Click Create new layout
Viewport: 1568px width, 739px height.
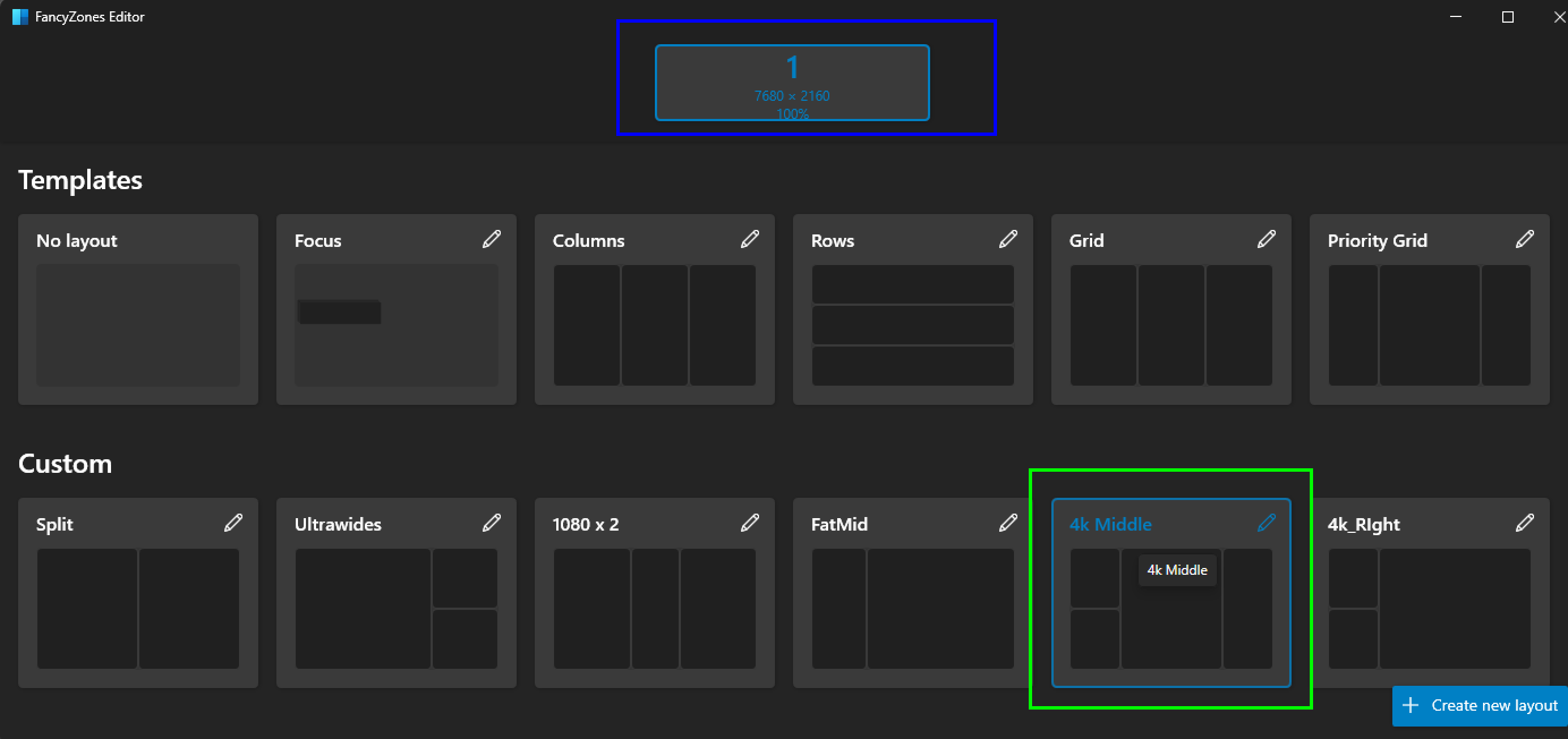tap(1479, 706)
